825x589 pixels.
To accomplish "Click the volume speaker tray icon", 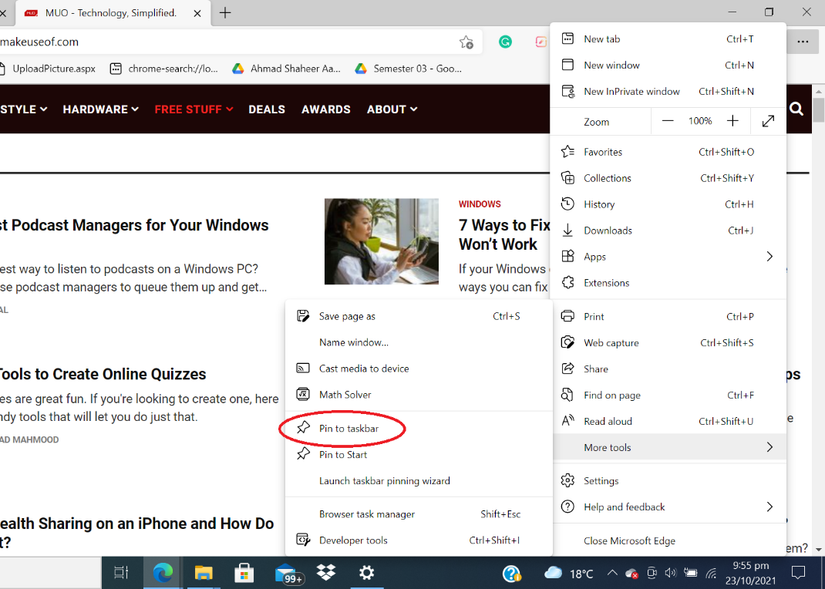I will (x=670, y=573).
